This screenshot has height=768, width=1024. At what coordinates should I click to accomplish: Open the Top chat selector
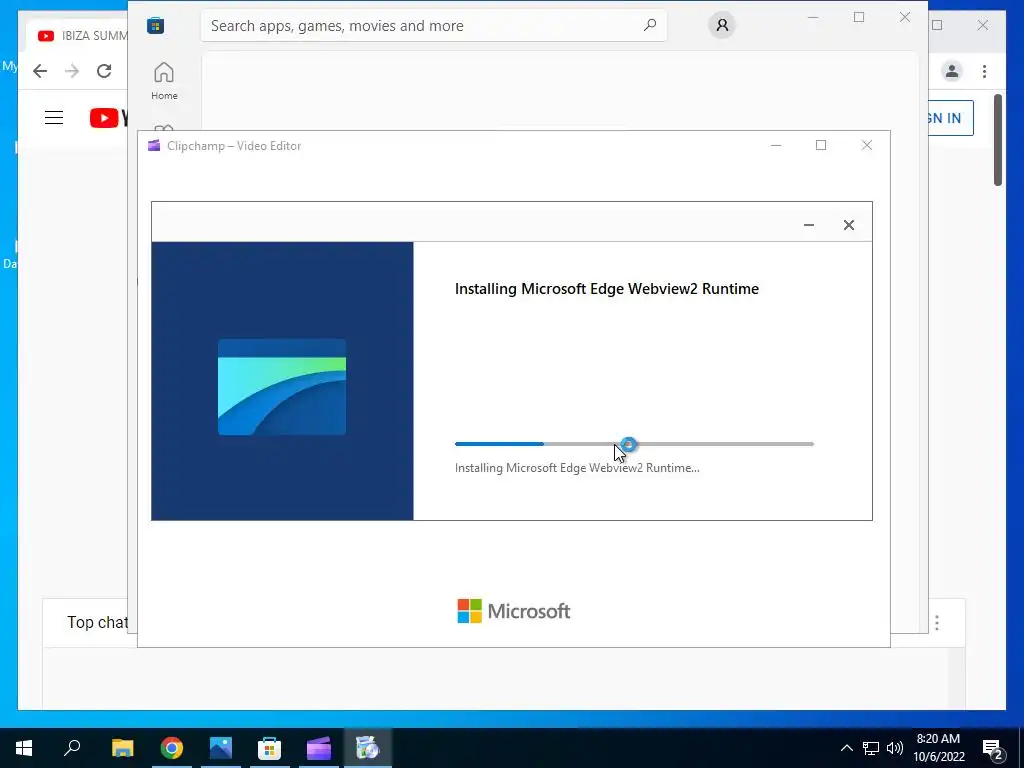coord(97,622)
